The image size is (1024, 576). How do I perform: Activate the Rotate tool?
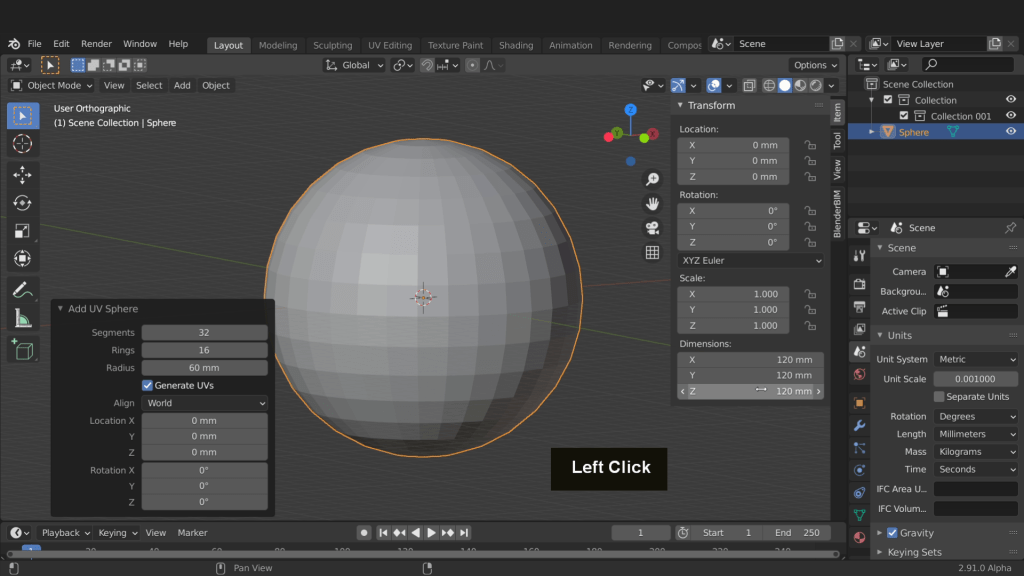22,203
